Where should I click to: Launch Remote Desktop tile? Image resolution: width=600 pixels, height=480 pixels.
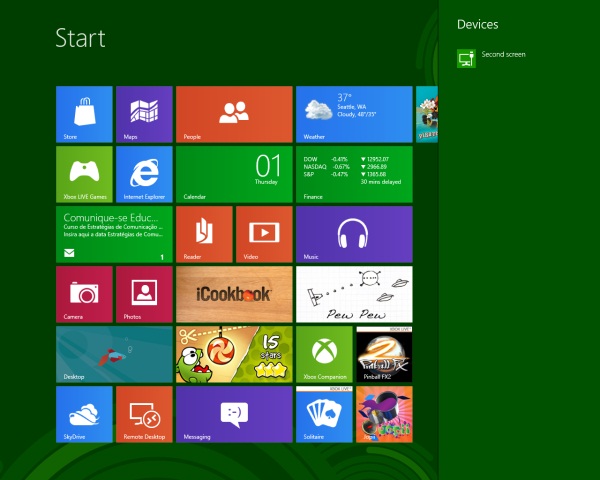point(144,415)
